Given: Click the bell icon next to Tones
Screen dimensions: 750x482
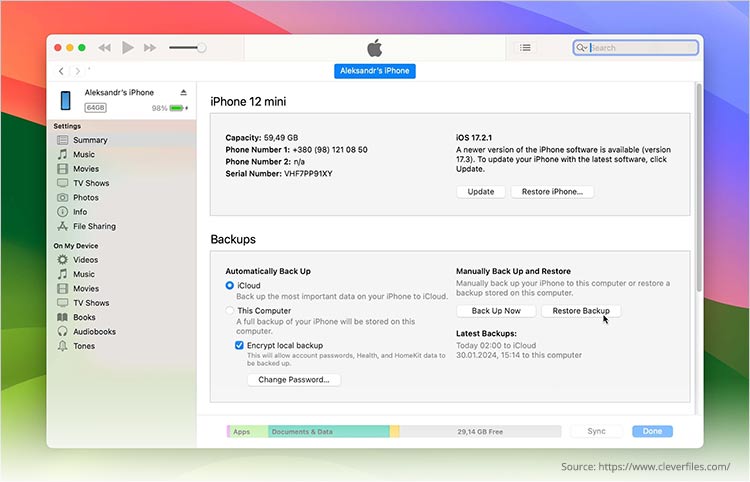Looking at the screenshot, I should tap(62, 346).
